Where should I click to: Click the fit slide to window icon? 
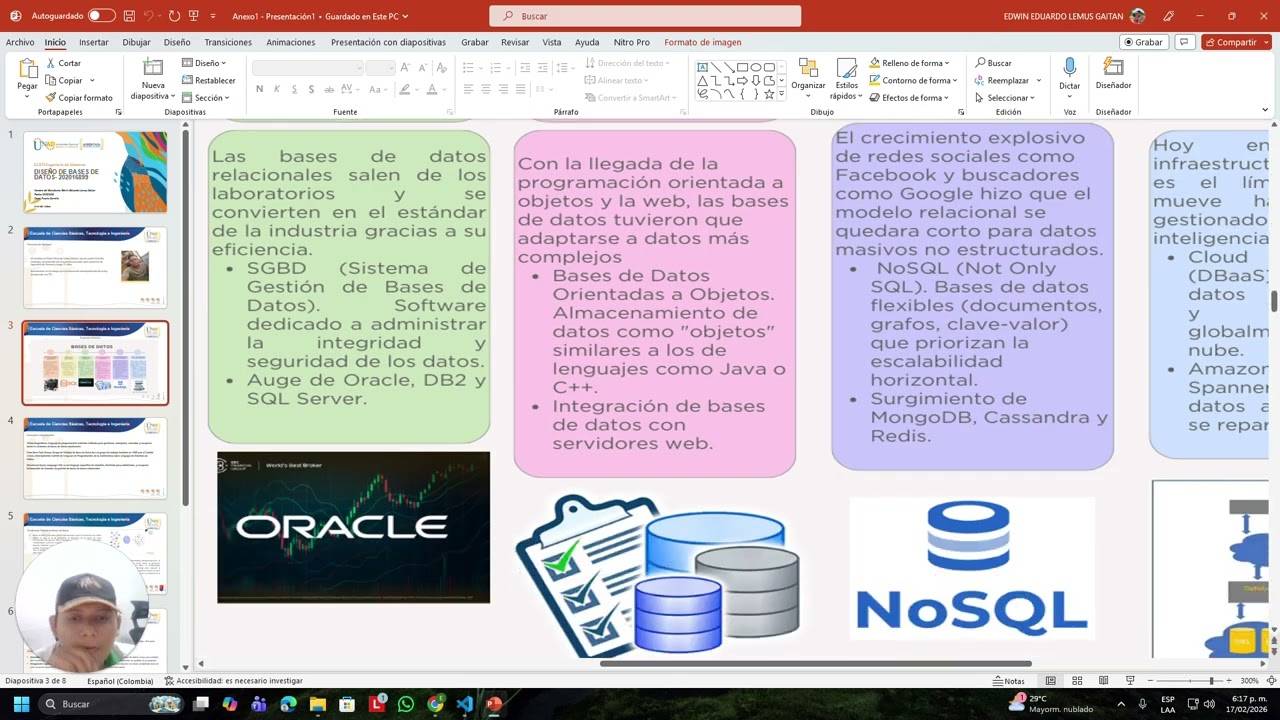(x=1270, y=681)
